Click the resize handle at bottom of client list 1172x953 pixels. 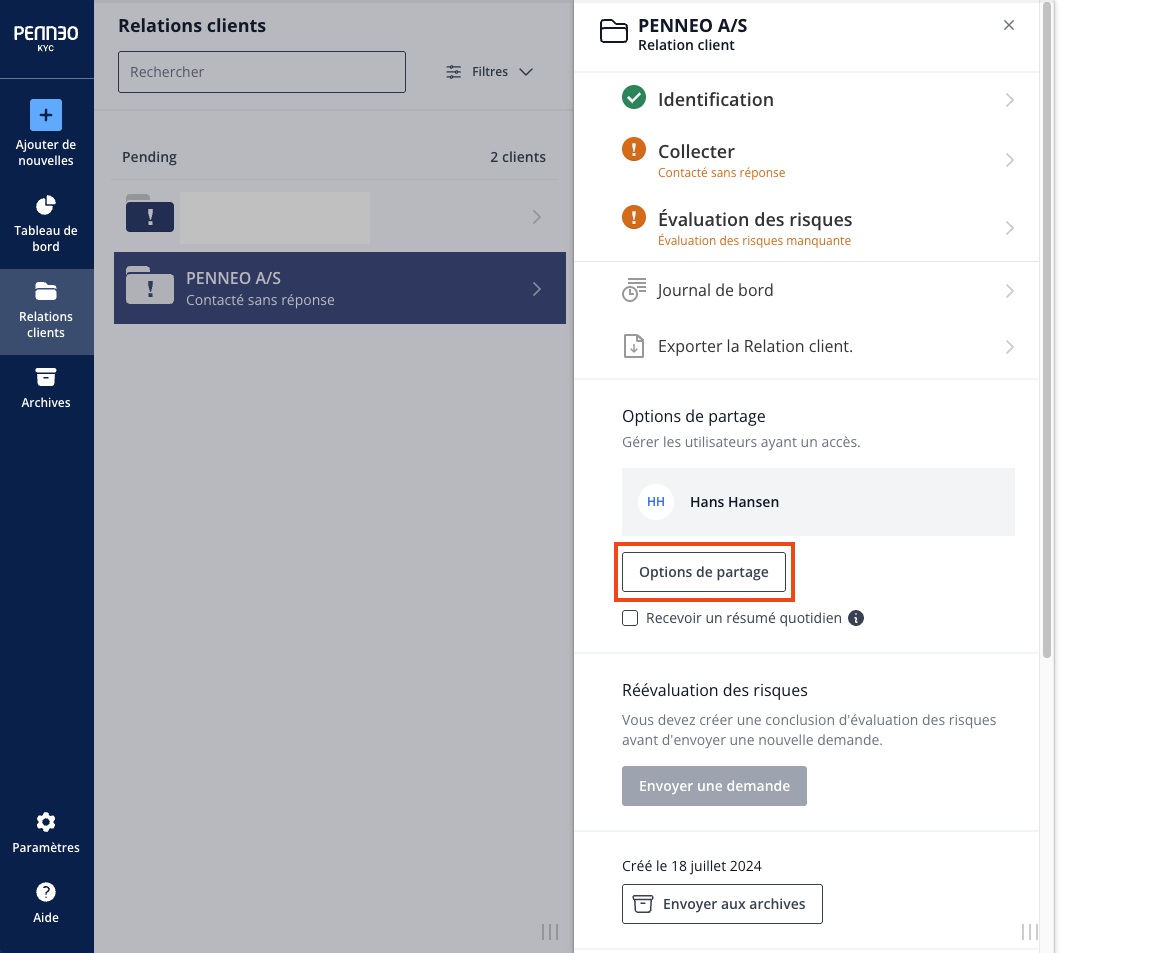[x=549, y=931]
